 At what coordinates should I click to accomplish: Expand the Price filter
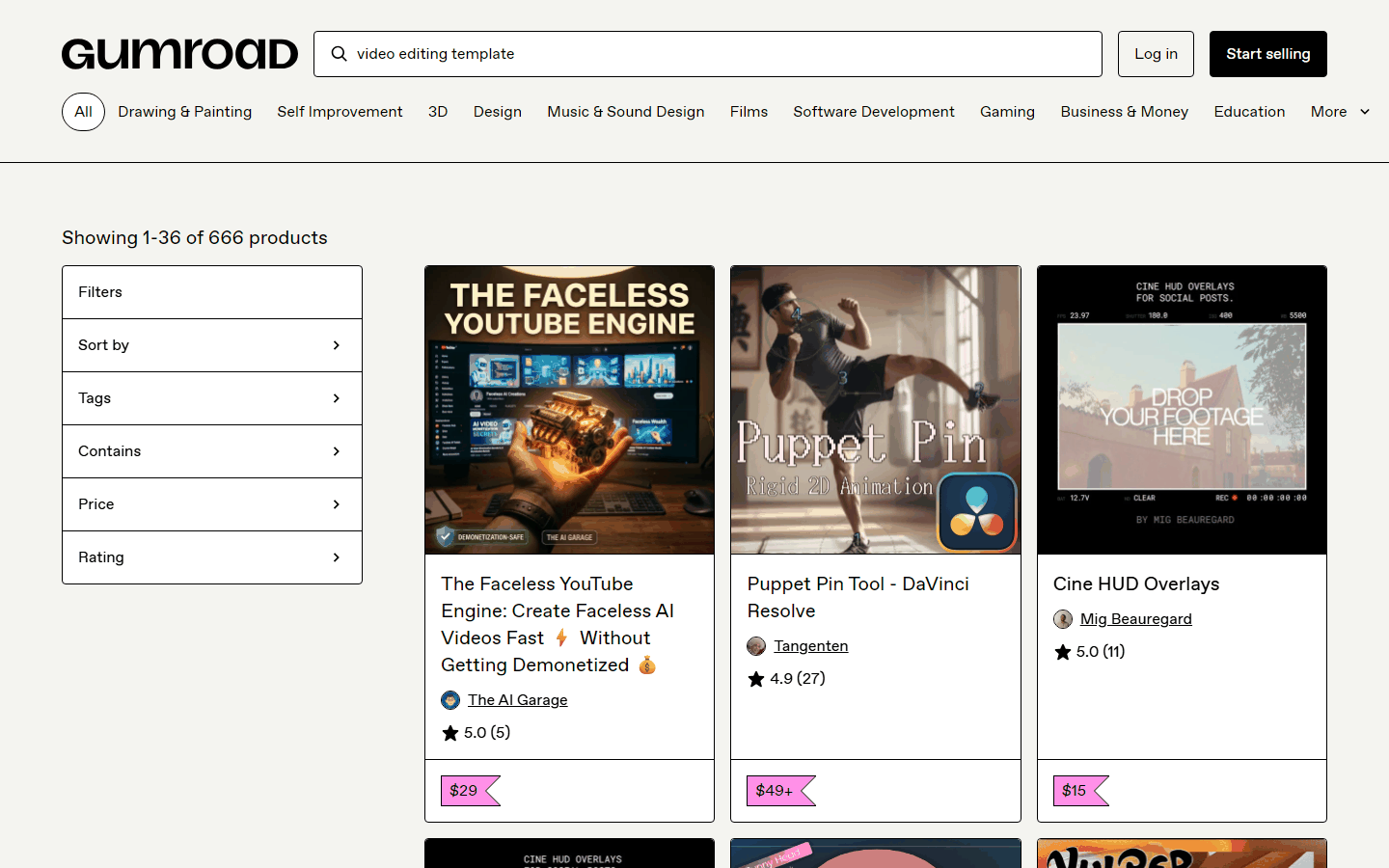[212, 504]
